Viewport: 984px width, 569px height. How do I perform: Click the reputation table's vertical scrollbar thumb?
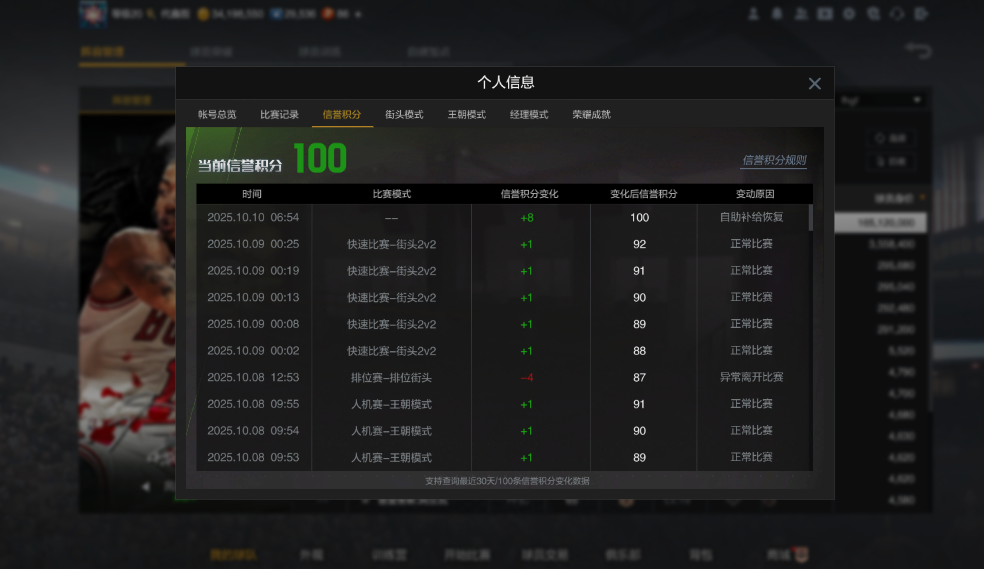(x=810, y=217)
